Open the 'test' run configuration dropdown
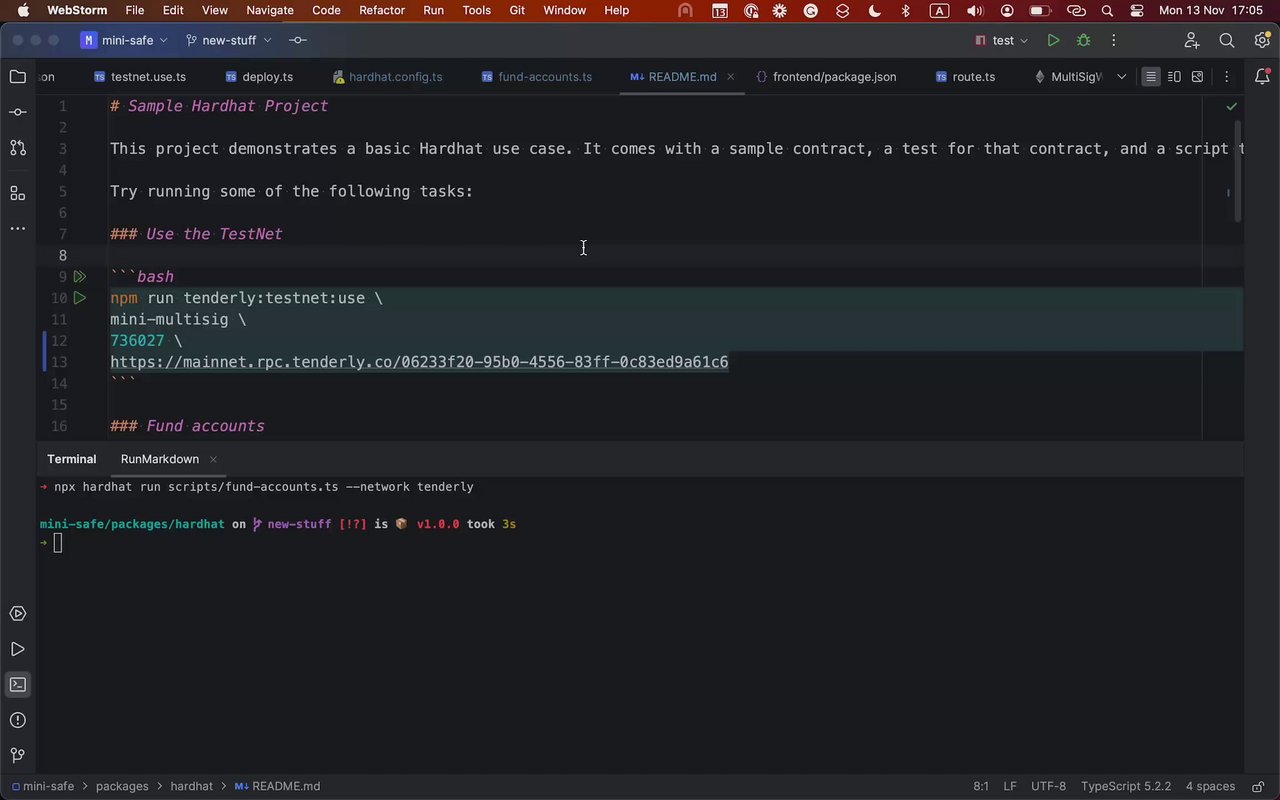This screenshot has width=1280, height=800. 1002,41
